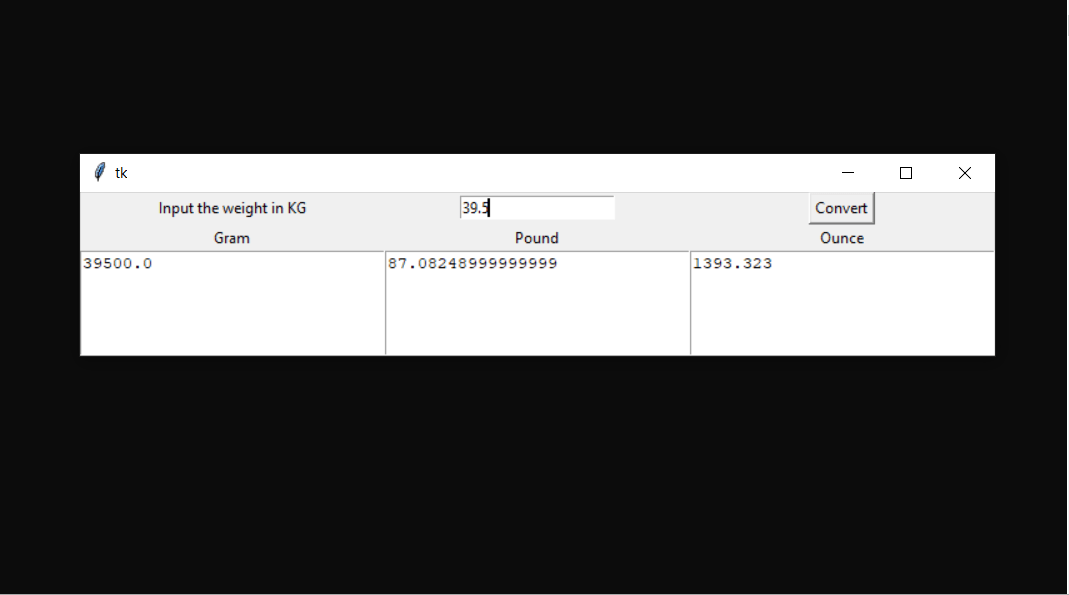Minimize the tk window
1069x595 pixels.
click(x=847, y=173)
